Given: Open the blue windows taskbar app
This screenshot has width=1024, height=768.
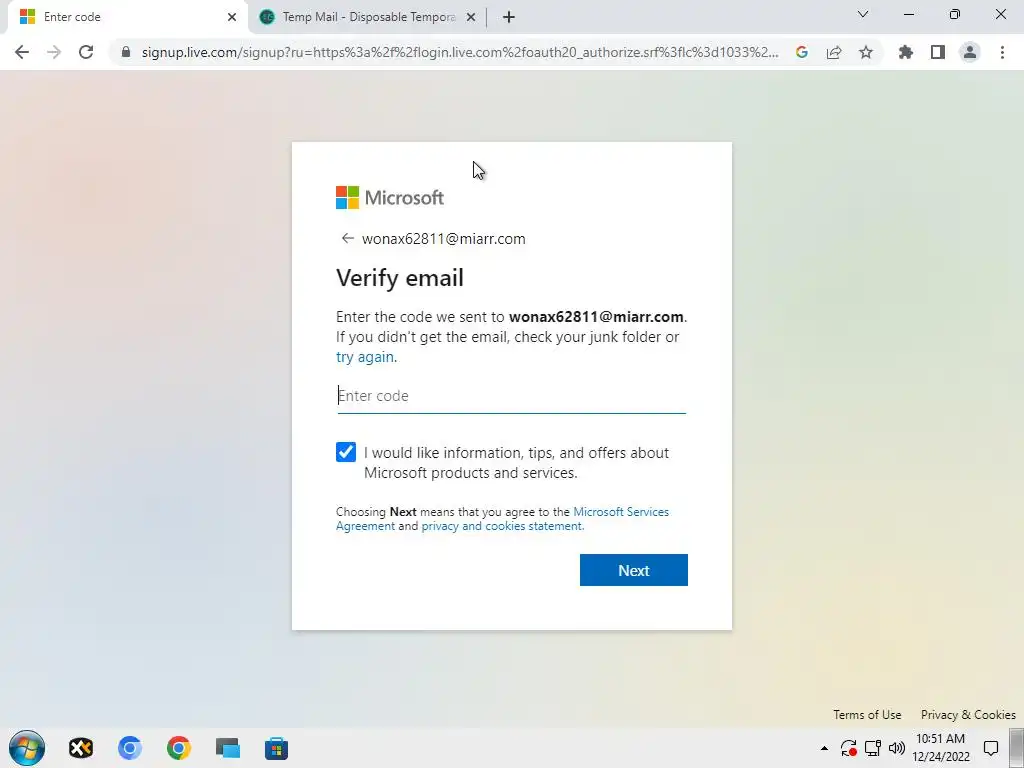Looking at the screenshot, I should click(228, 748).
